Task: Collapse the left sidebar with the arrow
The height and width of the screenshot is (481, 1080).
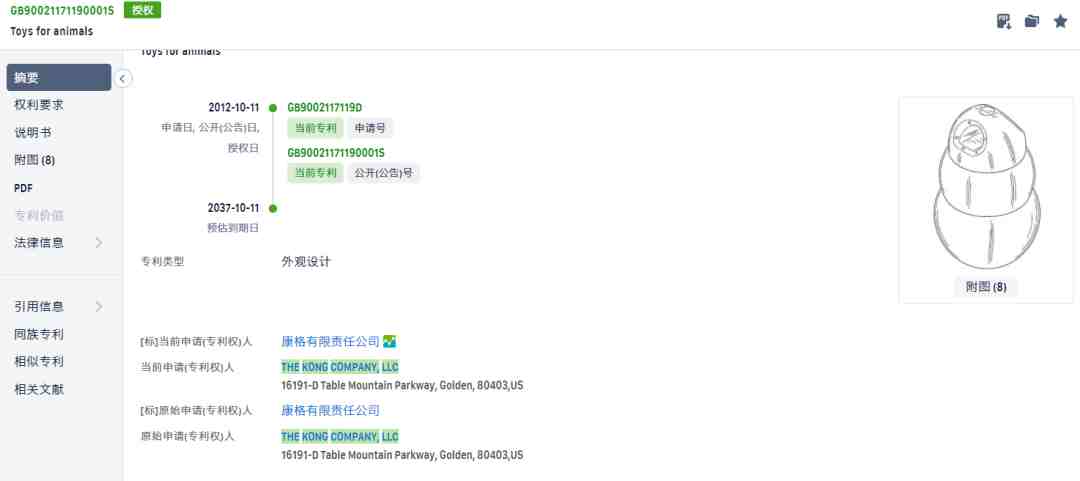Action: [x=122, y=78]
